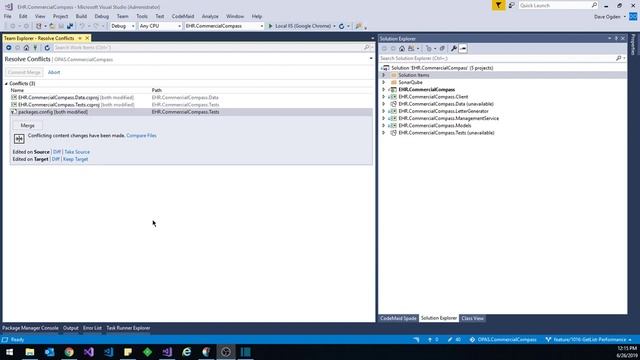
Task: Click the Commit Merge button
Action: 24,72
